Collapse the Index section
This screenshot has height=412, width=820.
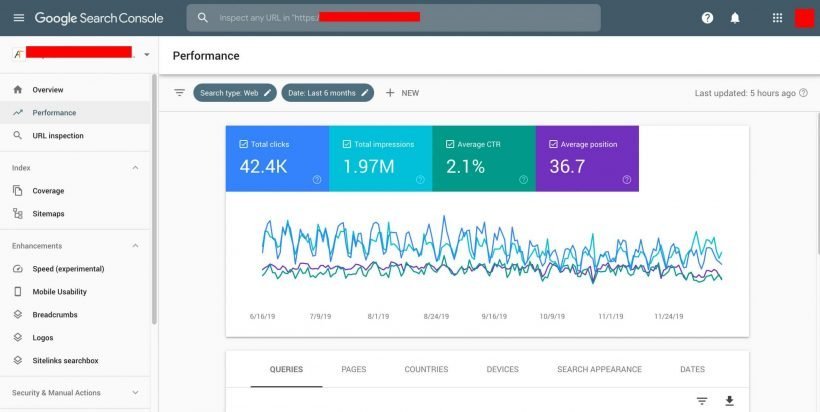pyautogui.click(x=135, y=168)
